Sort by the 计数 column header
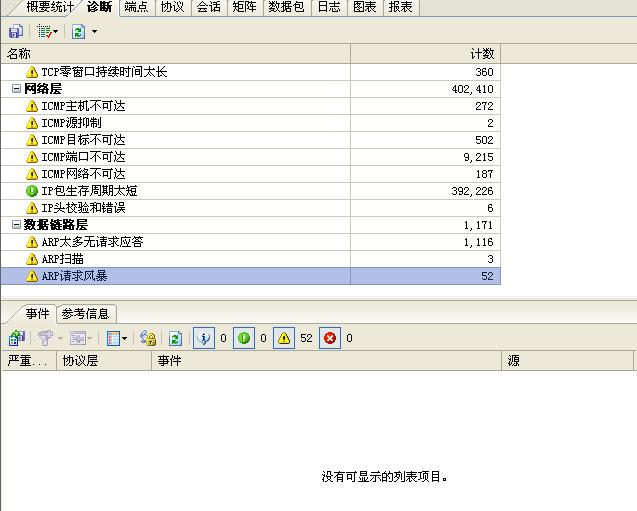 coord(425,54)
